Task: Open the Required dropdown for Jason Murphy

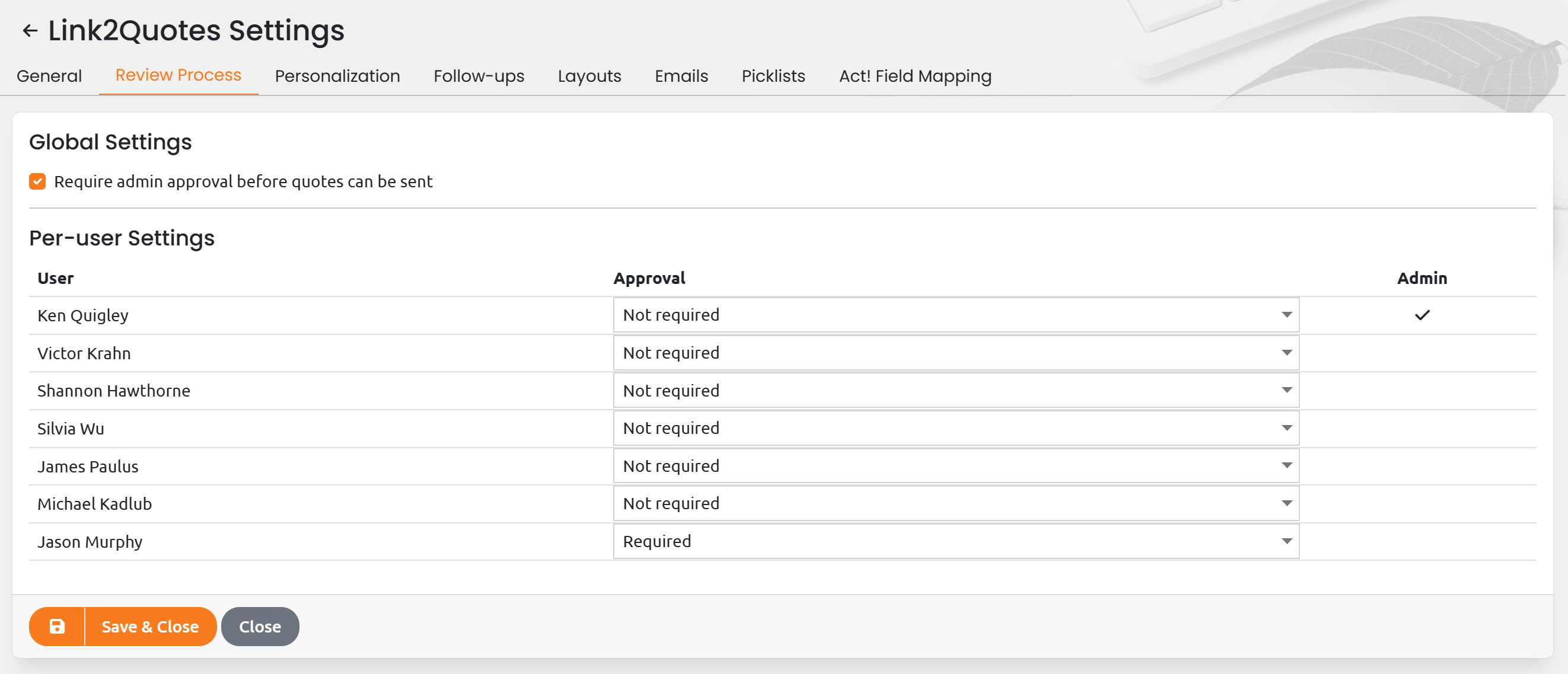Action: coord(955,541)
